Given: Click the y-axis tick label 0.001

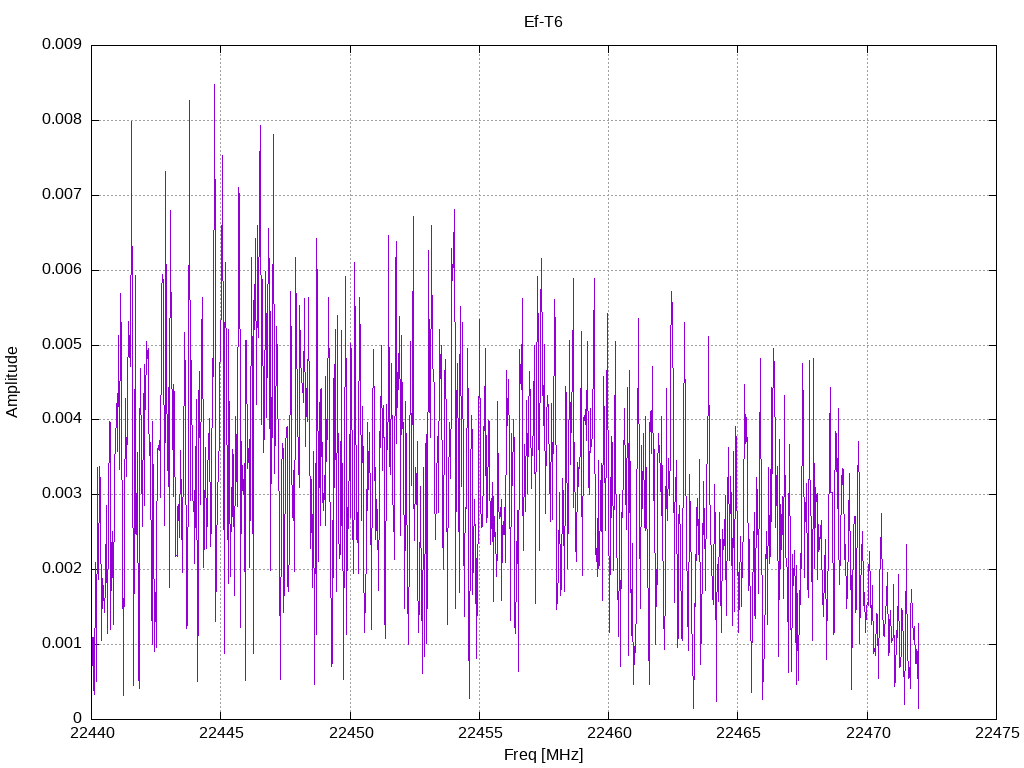Looking at the screenshot, I should coord(62,643).
